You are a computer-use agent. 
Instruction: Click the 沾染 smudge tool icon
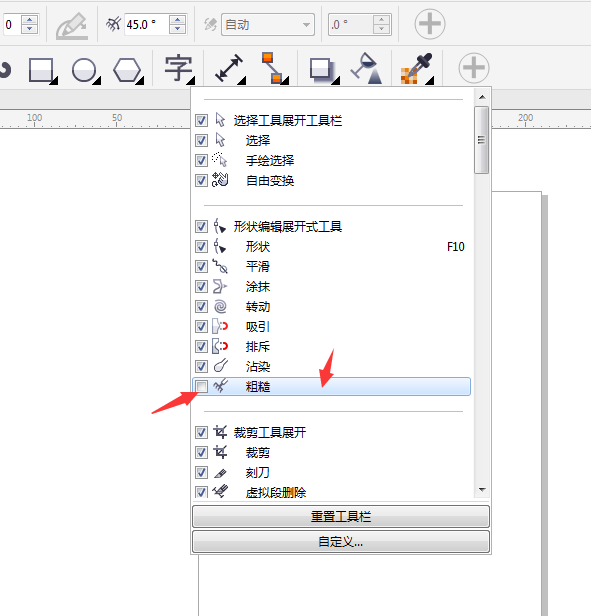coord(220,366)
